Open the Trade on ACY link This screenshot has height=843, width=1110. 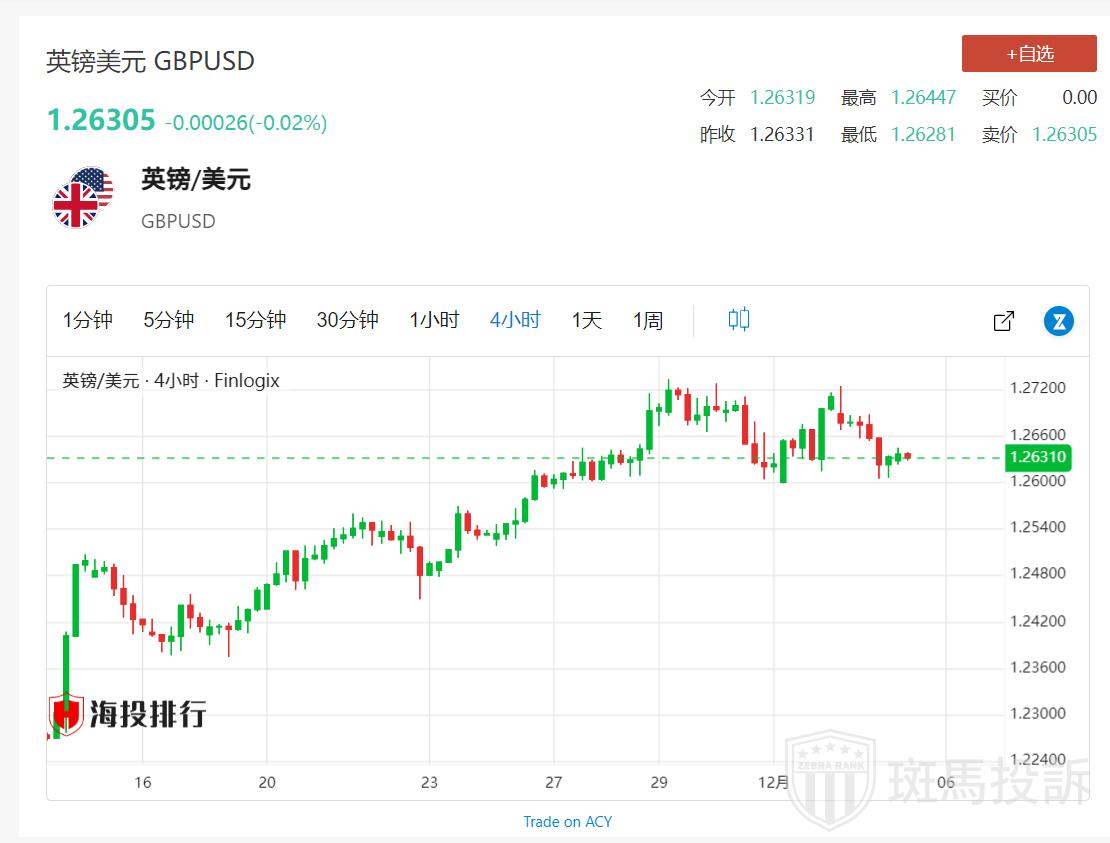[567, 821]
